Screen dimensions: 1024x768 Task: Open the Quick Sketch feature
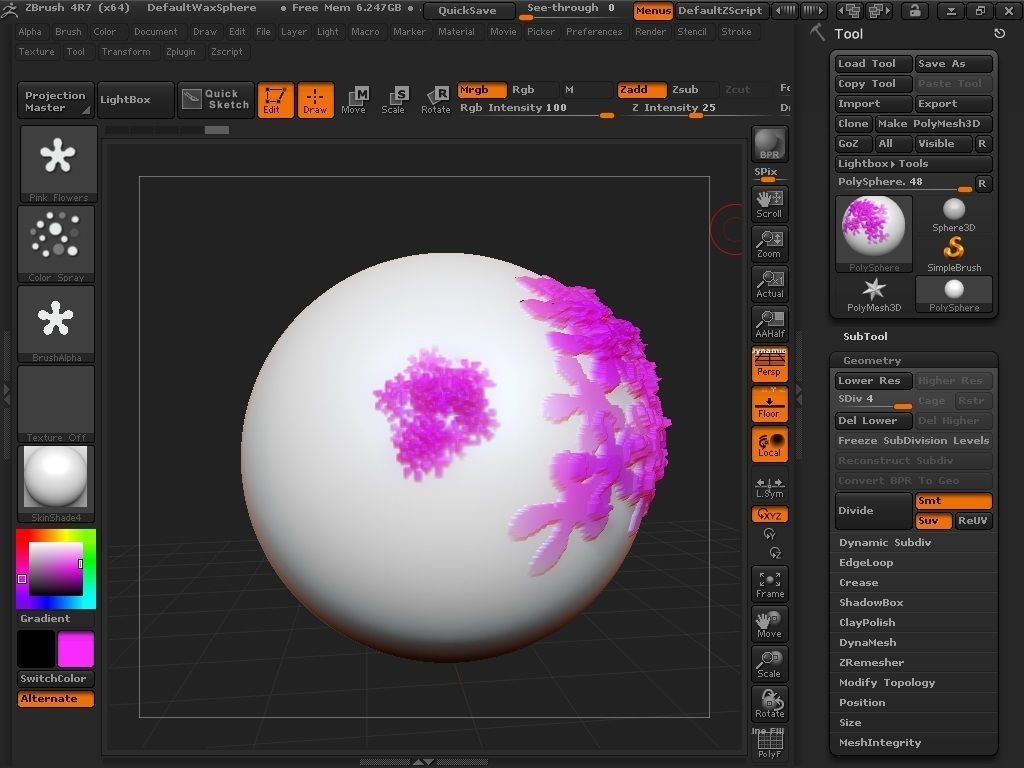[215, 99]
